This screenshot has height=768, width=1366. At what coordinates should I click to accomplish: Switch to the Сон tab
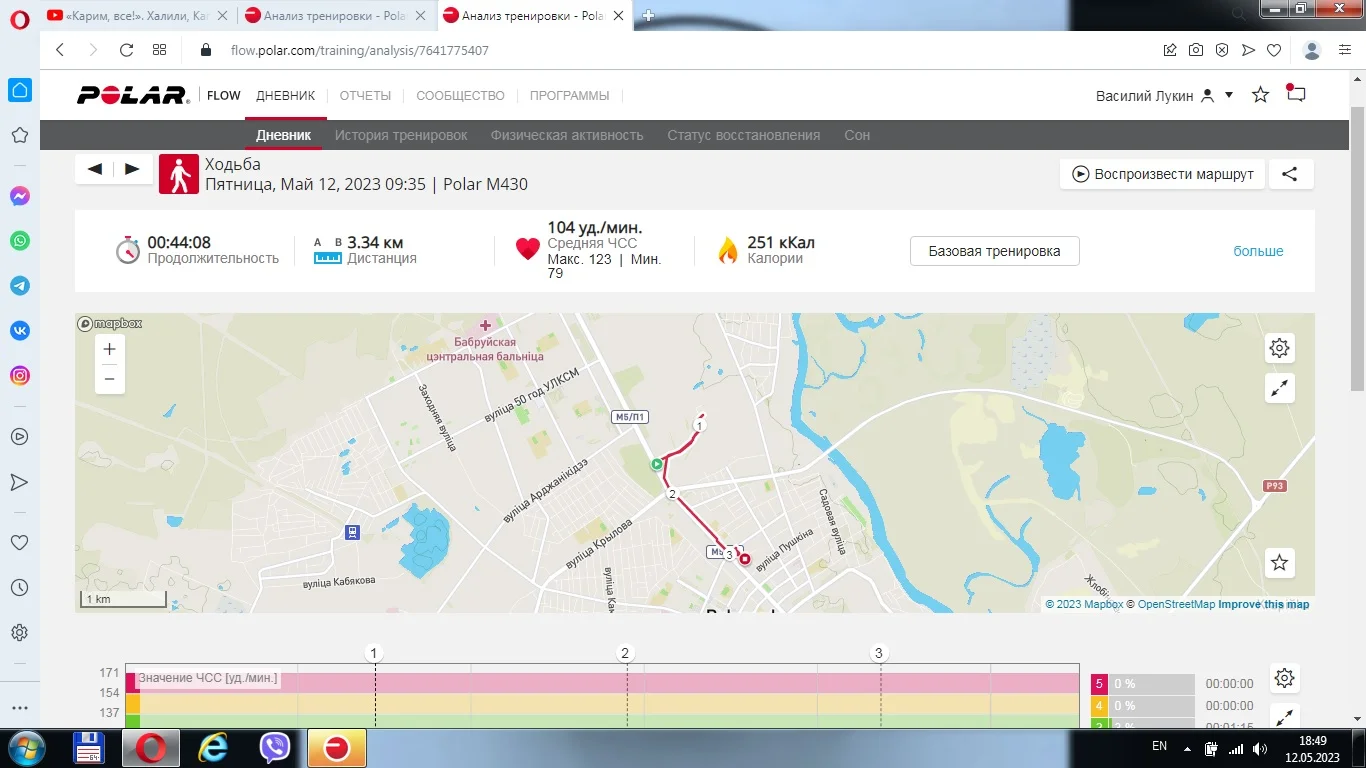click(857, 135)
